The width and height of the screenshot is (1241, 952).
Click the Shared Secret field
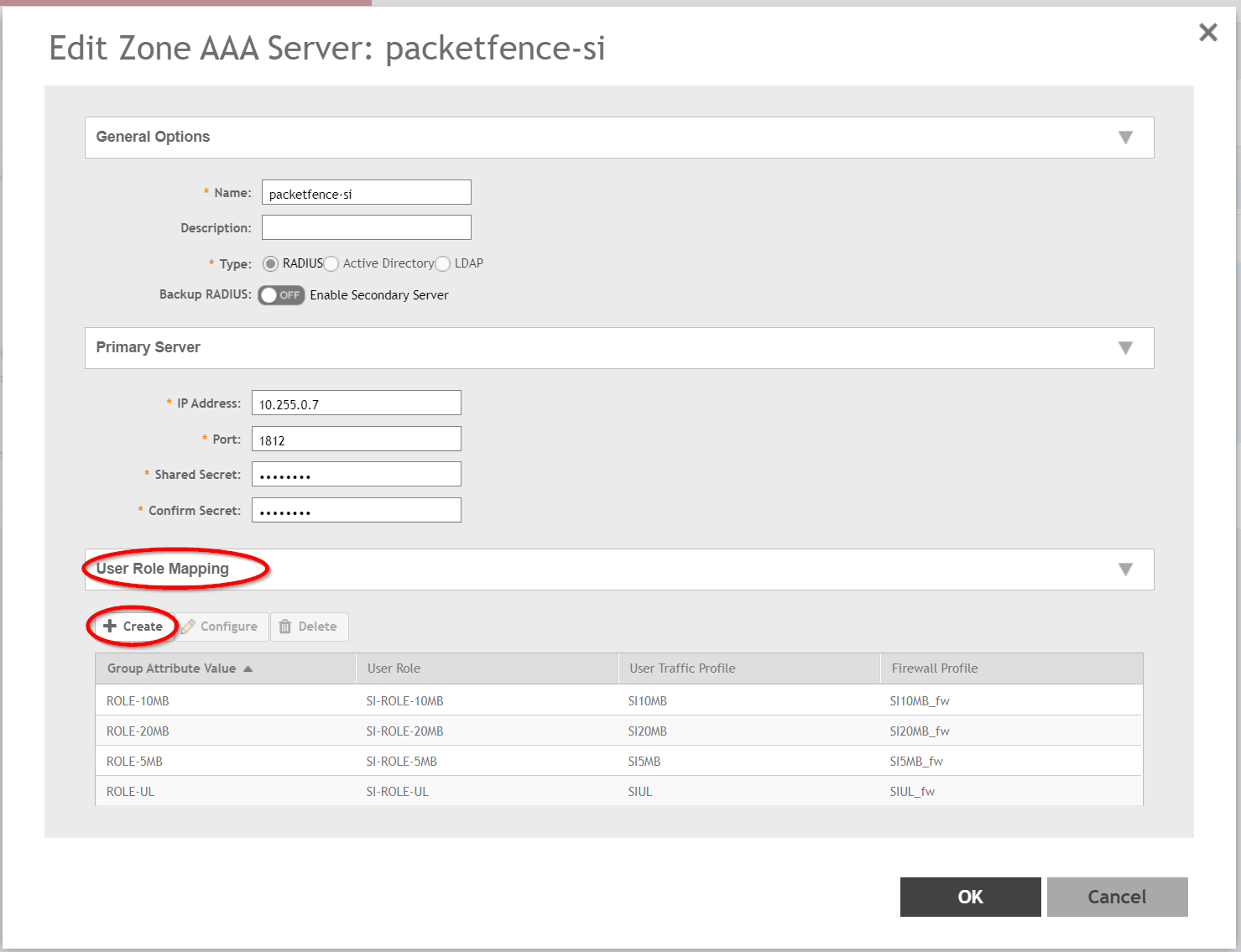(x=356, y=473)
